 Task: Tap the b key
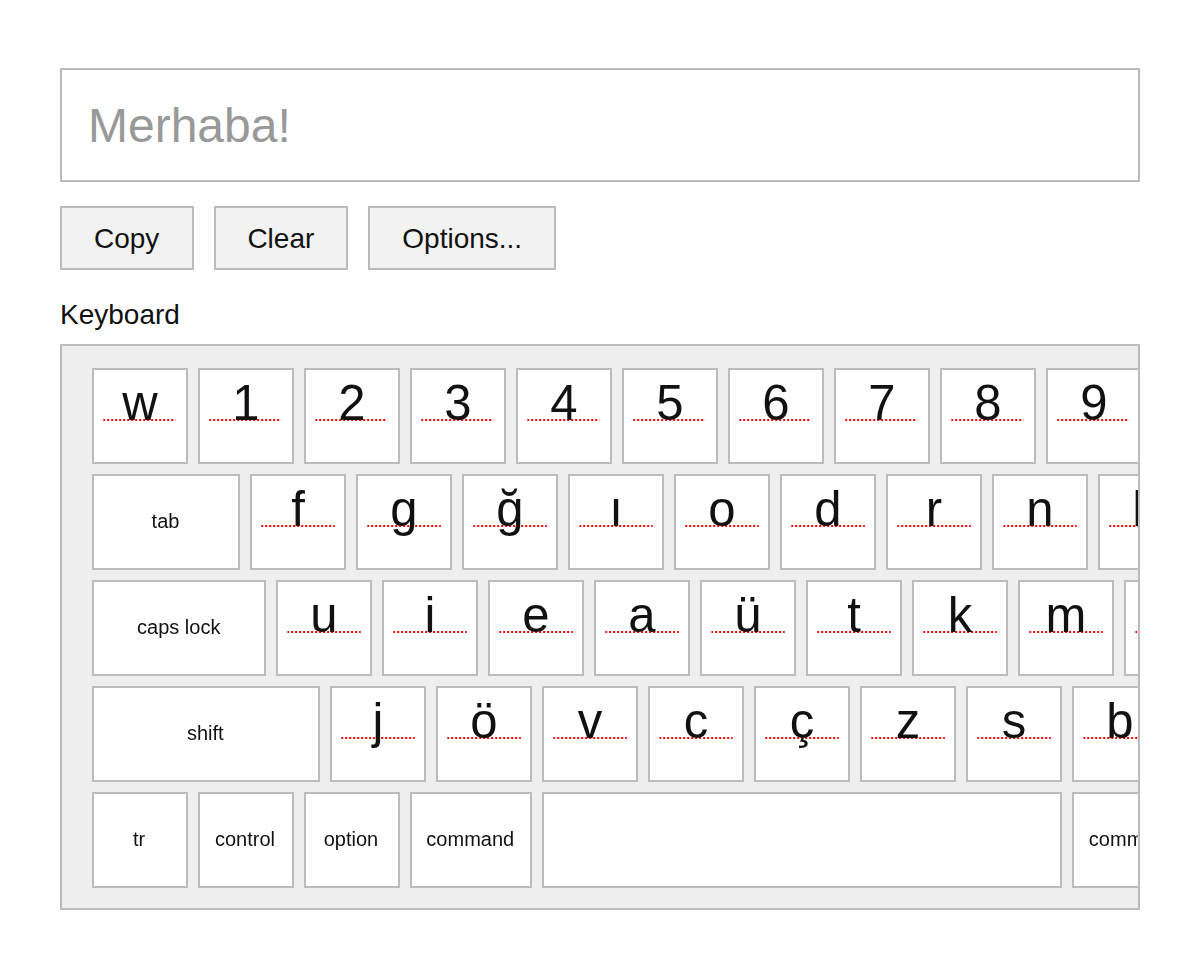[x=1106, y=734]
